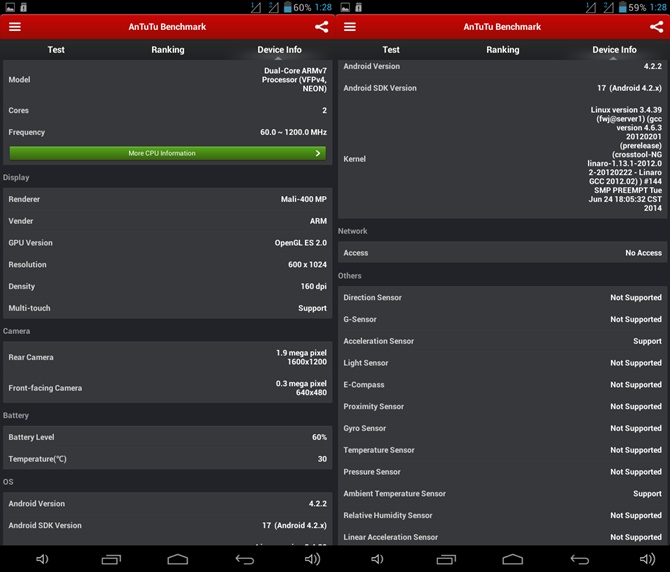Tap volume up key on left nav bar

312,559
